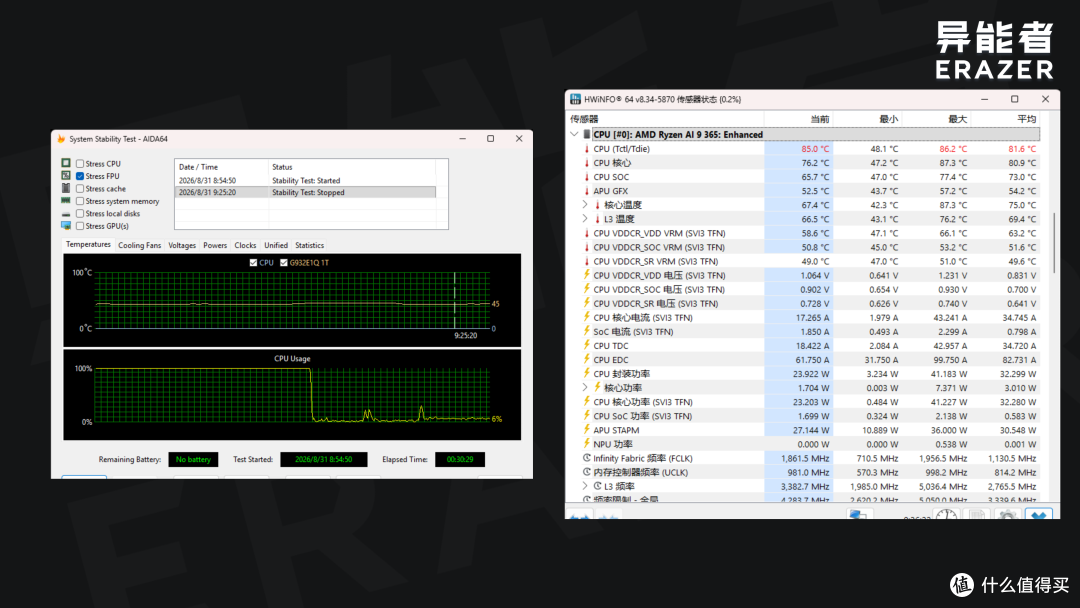Screen dimensions: 1080x608
Task: Click the blue X icon in HWiNFO bottom toolbar
Action: [x=1039, y=514]
